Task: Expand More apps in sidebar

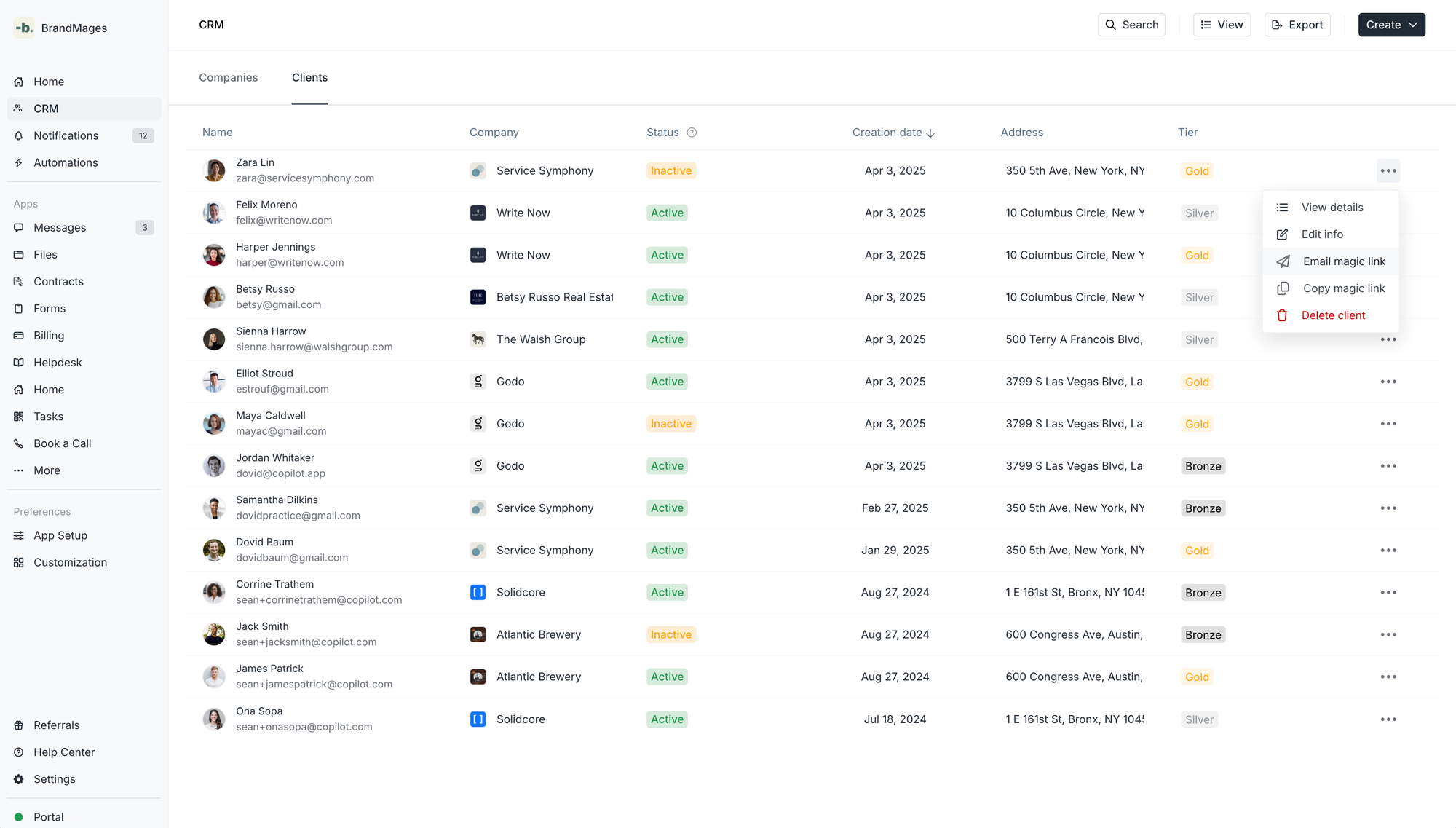Action: point(47,470)
